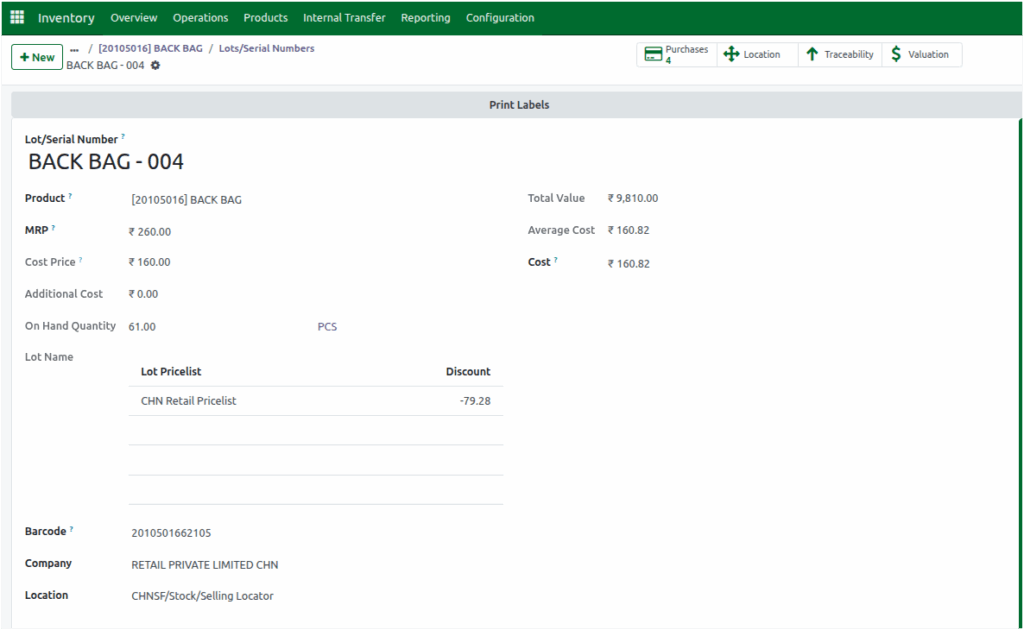Open the PCS unit of measure selector
Image resolution: width=1024 pixels, height=630 pixels.
[x=327, y=326]
